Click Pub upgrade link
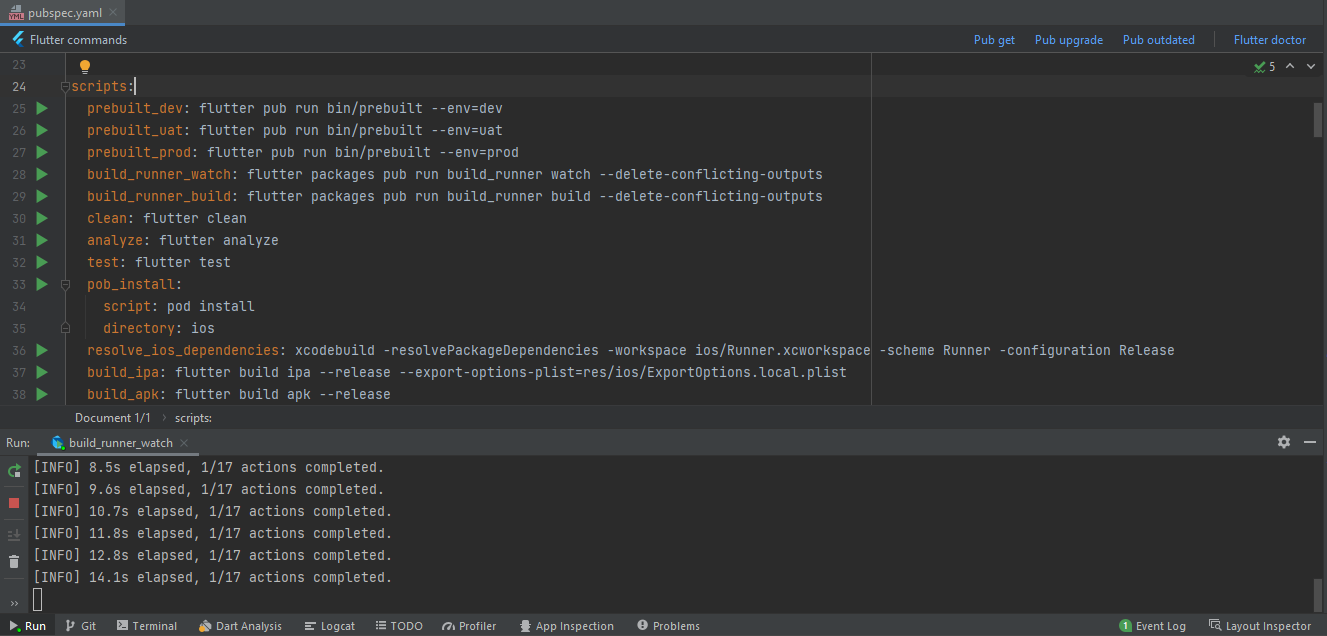 coord(1069,40)
